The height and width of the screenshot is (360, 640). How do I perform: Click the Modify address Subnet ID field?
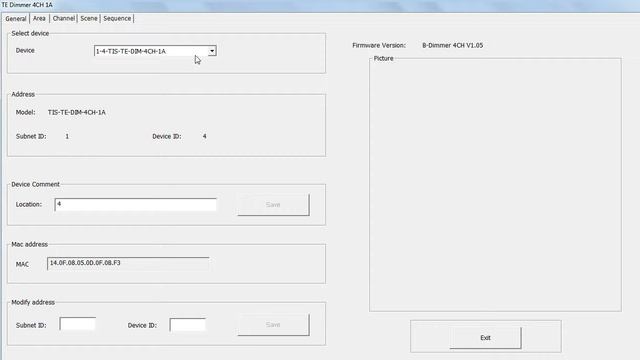(x=78, y=324)
